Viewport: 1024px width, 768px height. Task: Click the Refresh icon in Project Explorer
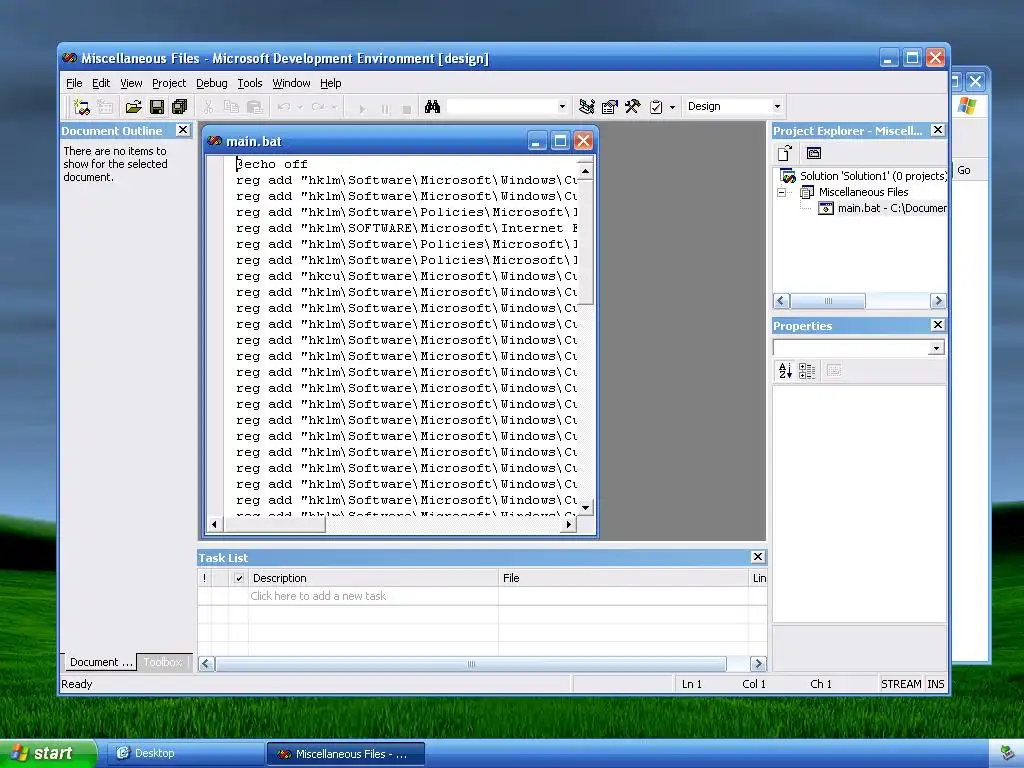pos(785,153)
